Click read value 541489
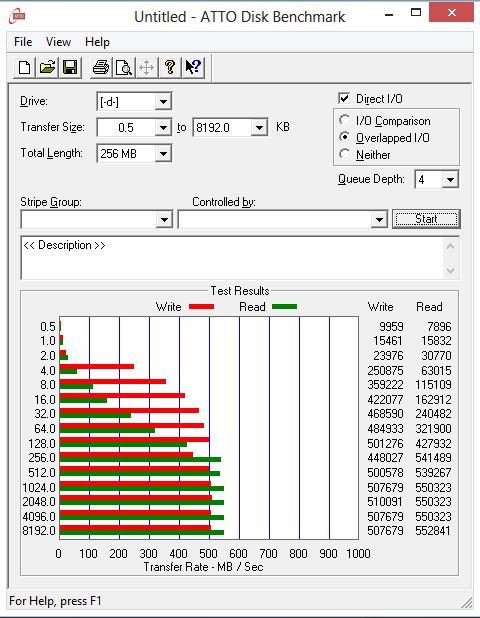The height and width of the screenshot is (618, 480). tap(433, 458)
